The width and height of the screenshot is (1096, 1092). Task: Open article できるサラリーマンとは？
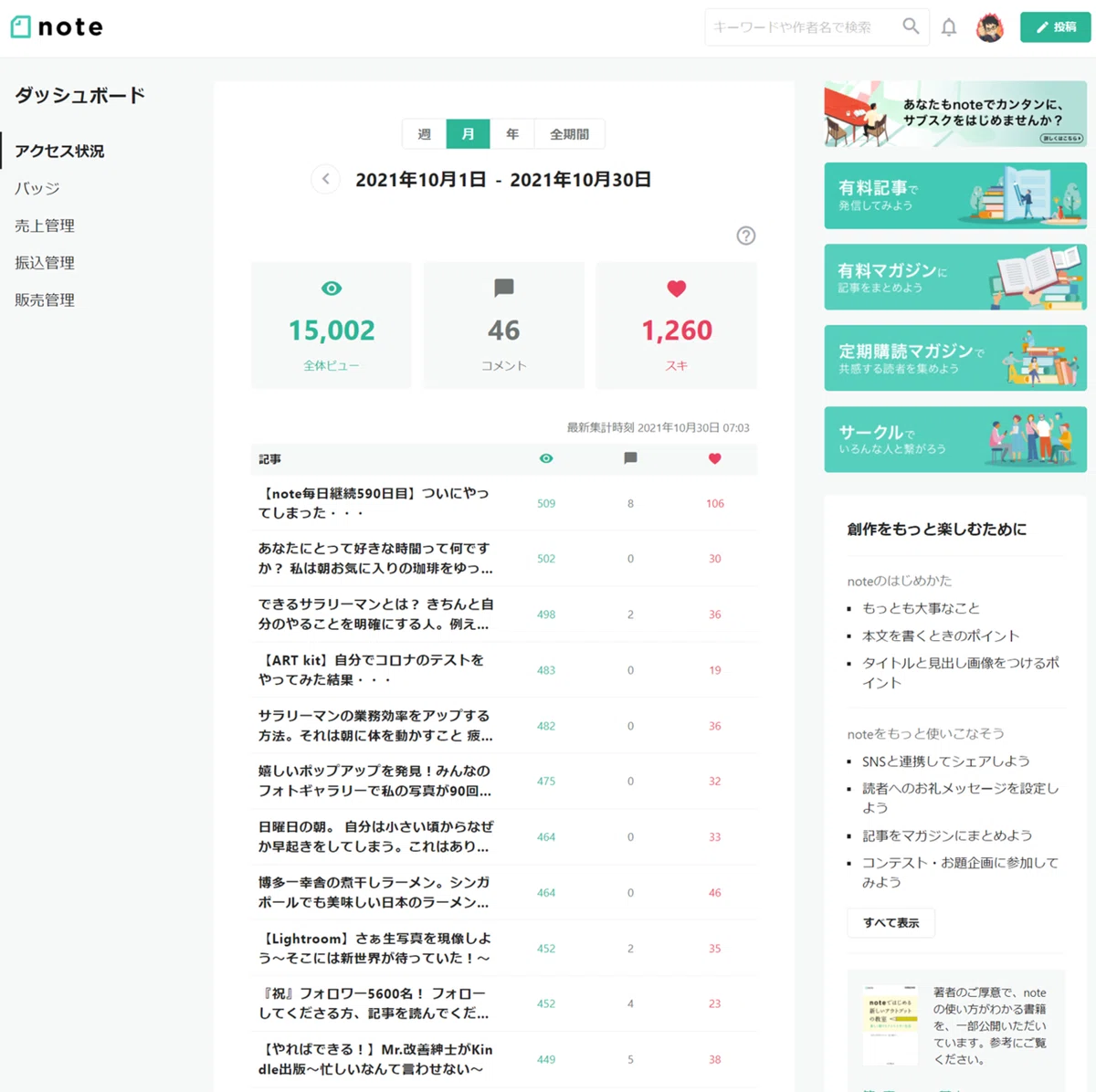pyautogui.click(x=376, y=614)
